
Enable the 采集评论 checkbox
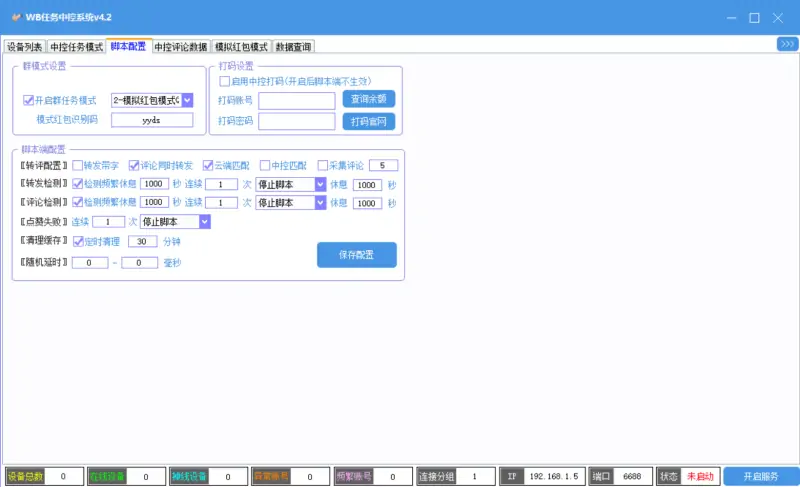click(323, 165)
